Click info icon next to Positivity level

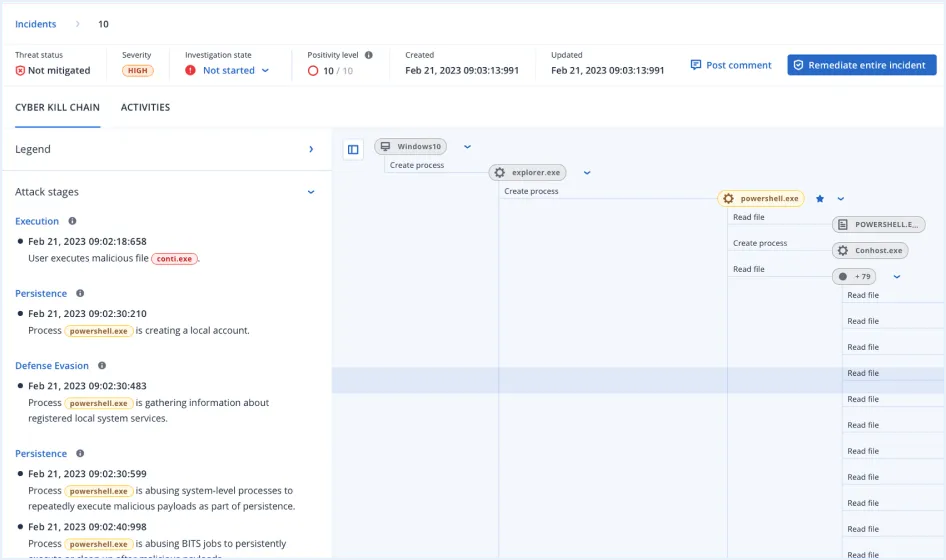[368, 55]
